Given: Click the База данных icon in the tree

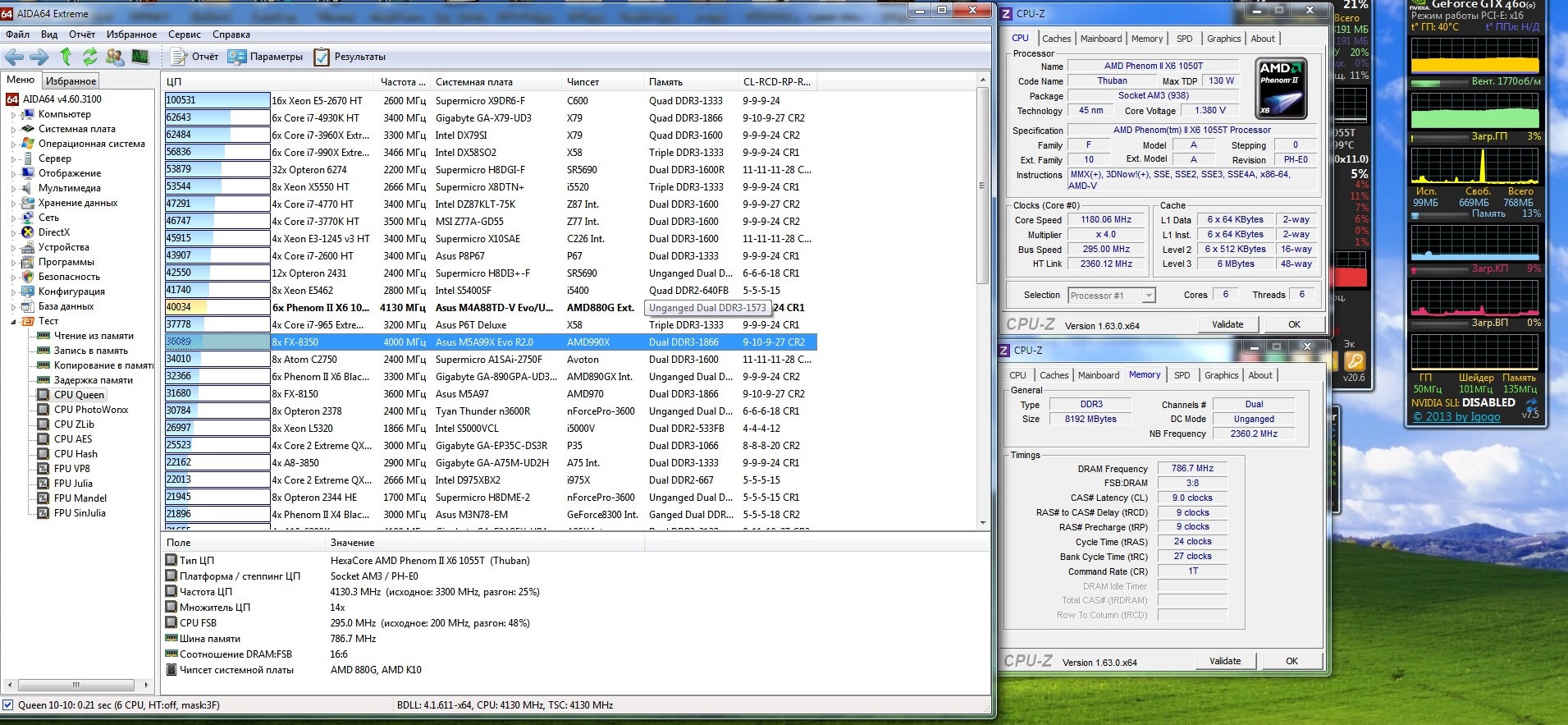Looking at the screenshot, I should coord(28,306).
